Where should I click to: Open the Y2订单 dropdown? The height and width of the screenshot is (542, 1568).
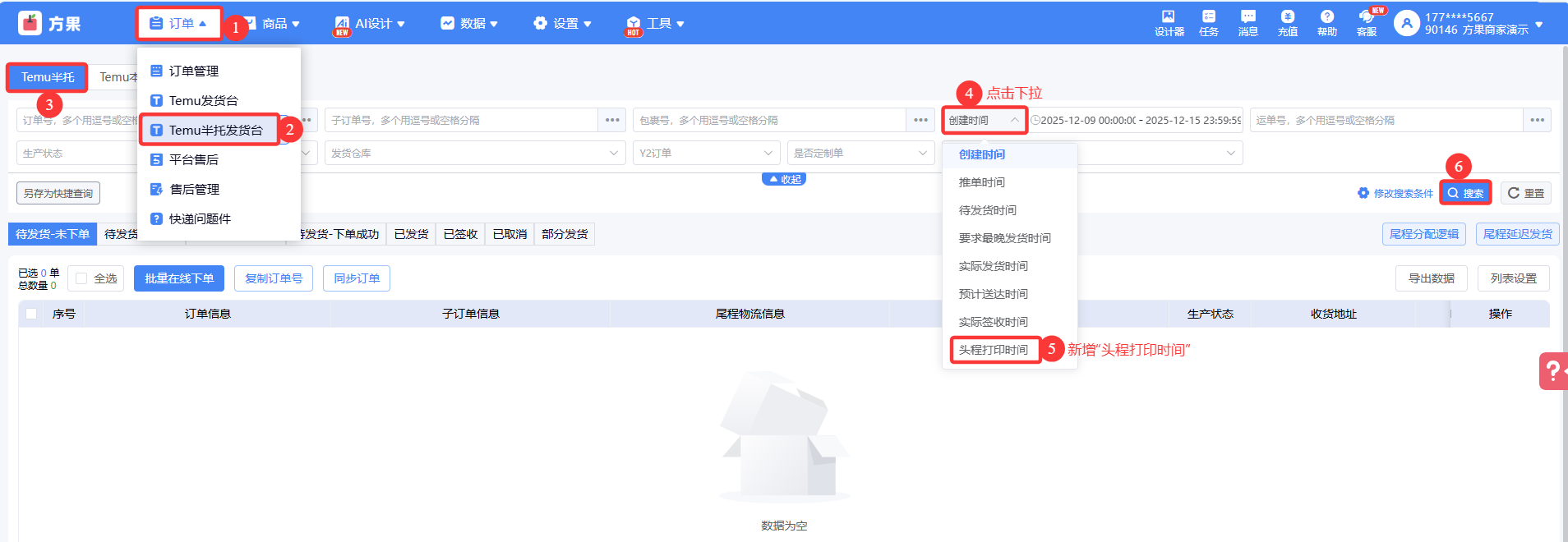(x=706, y=154)
